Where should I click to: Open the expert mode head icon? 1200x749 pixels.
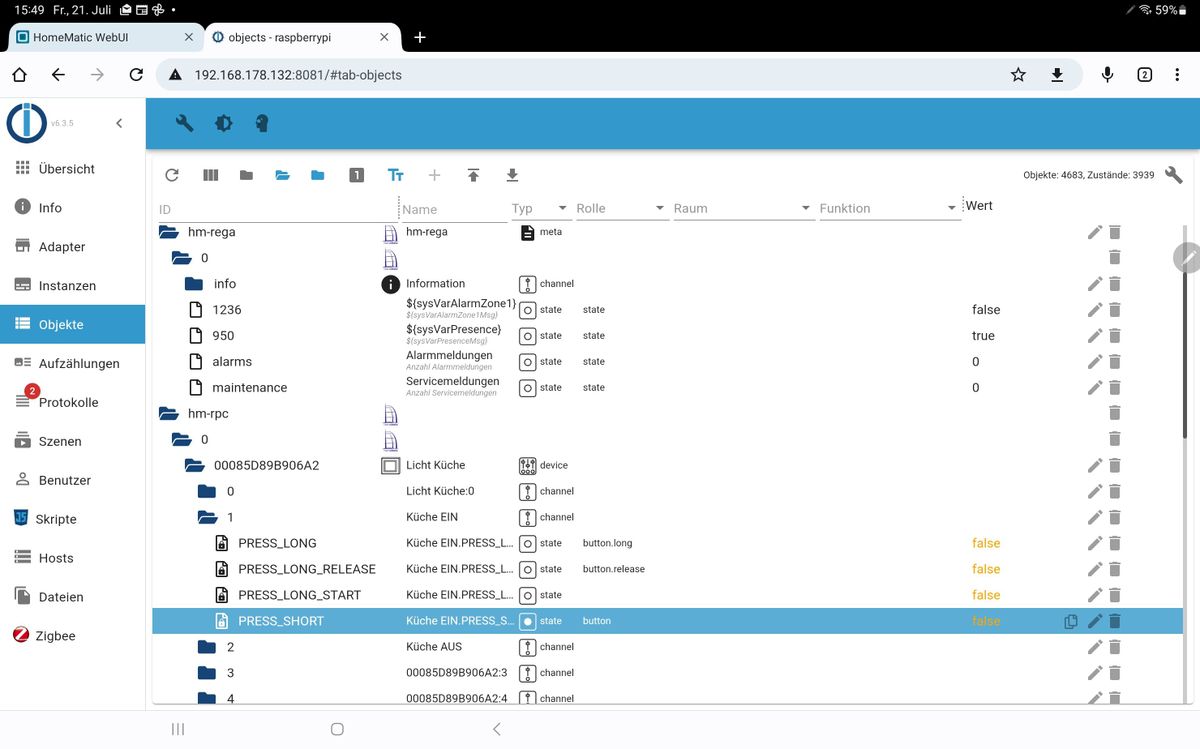click(x=262, y=123)
